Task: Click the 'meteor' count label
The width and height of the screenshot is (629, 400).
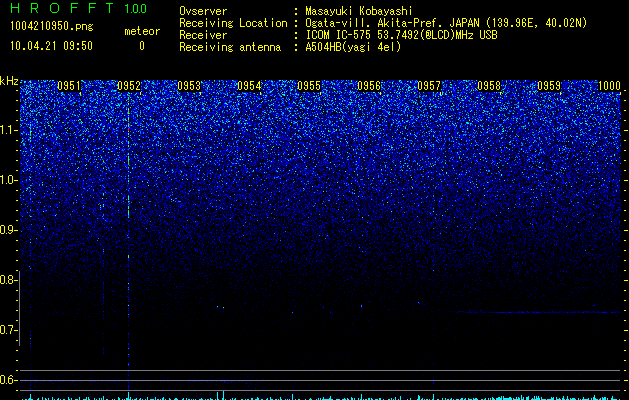Action: (142, 31)
